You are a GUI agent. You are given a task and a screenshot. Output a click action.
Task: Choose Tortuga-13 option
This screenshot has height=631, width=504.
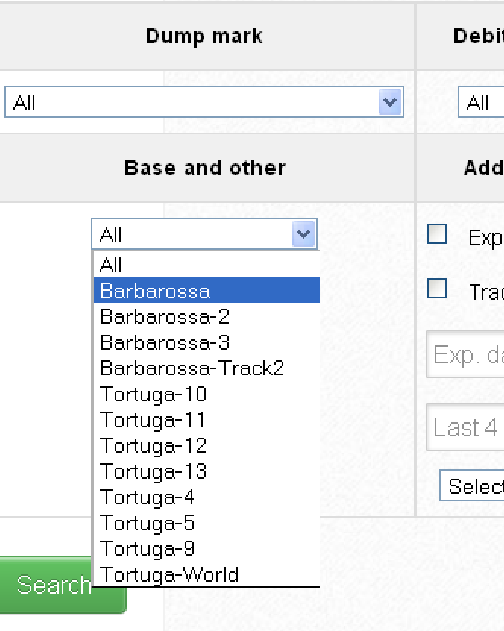coord(207,471)
